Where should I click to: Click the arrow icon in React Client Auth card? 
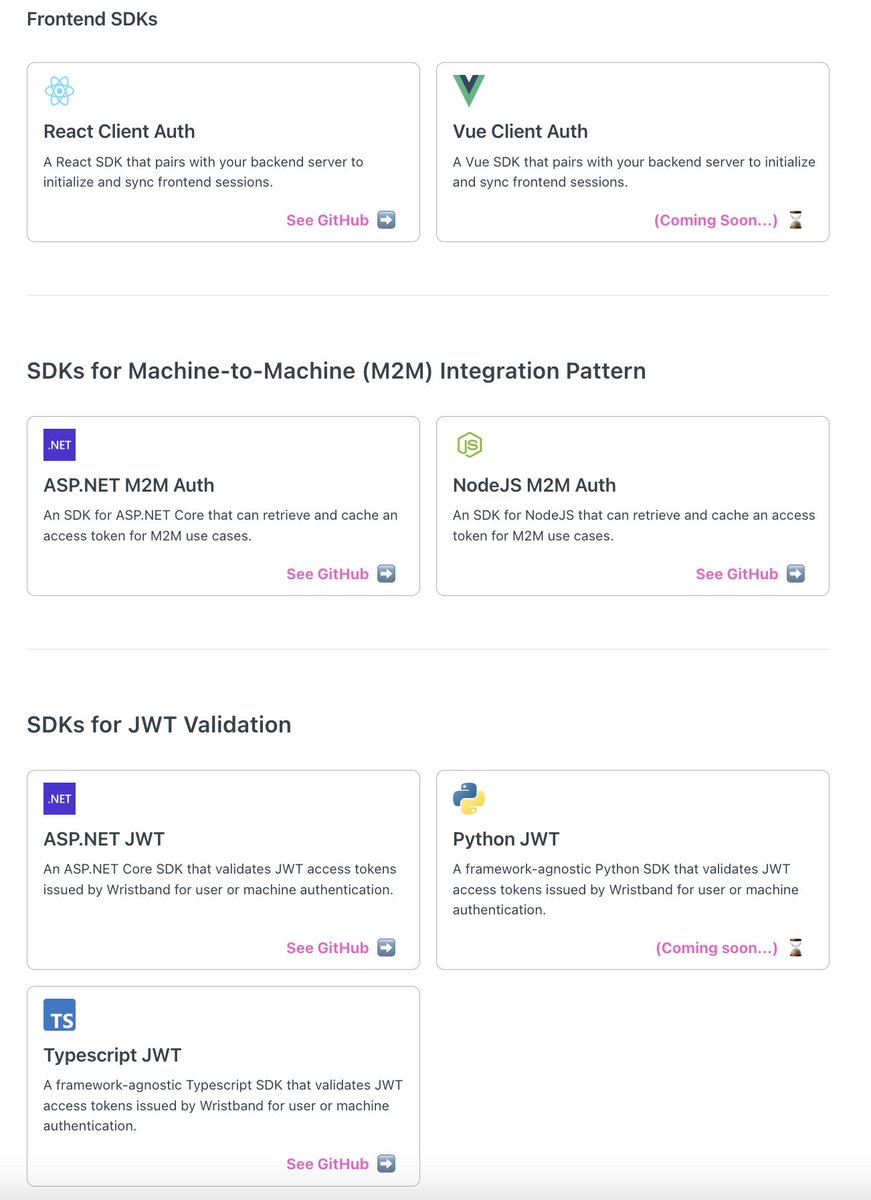click(386, 220)
